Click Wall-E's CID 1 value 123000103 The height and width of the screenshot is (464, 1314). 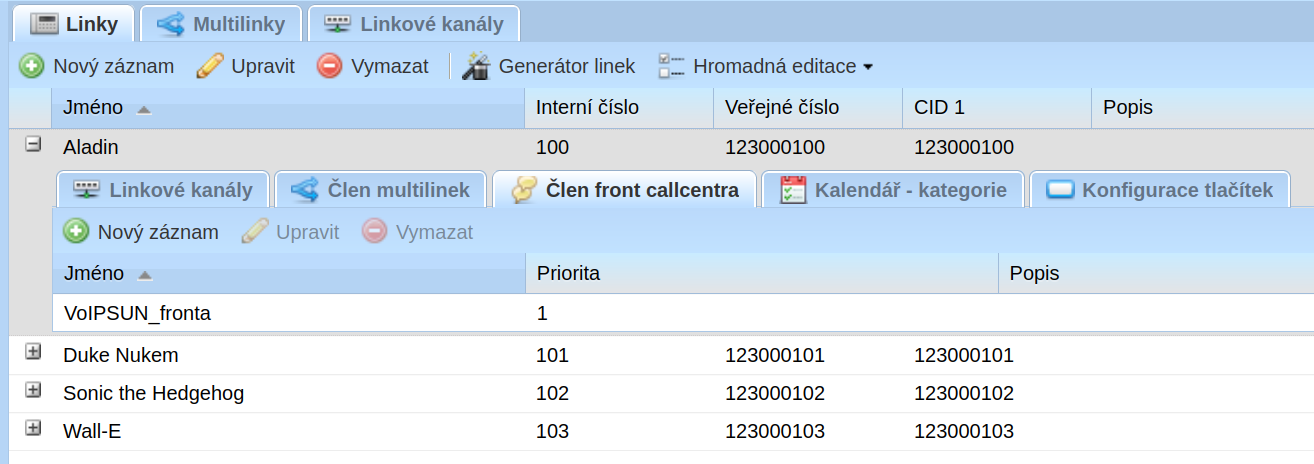964,431
